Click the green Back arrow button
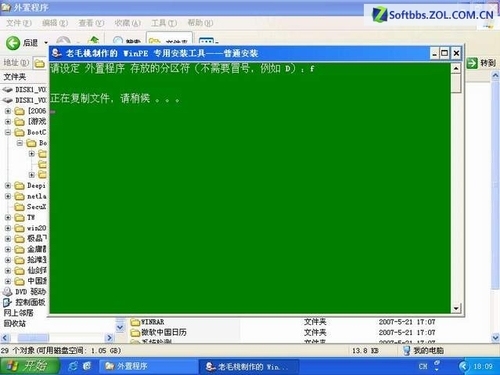This screenshot has height=375, width=500. (13, 43)
